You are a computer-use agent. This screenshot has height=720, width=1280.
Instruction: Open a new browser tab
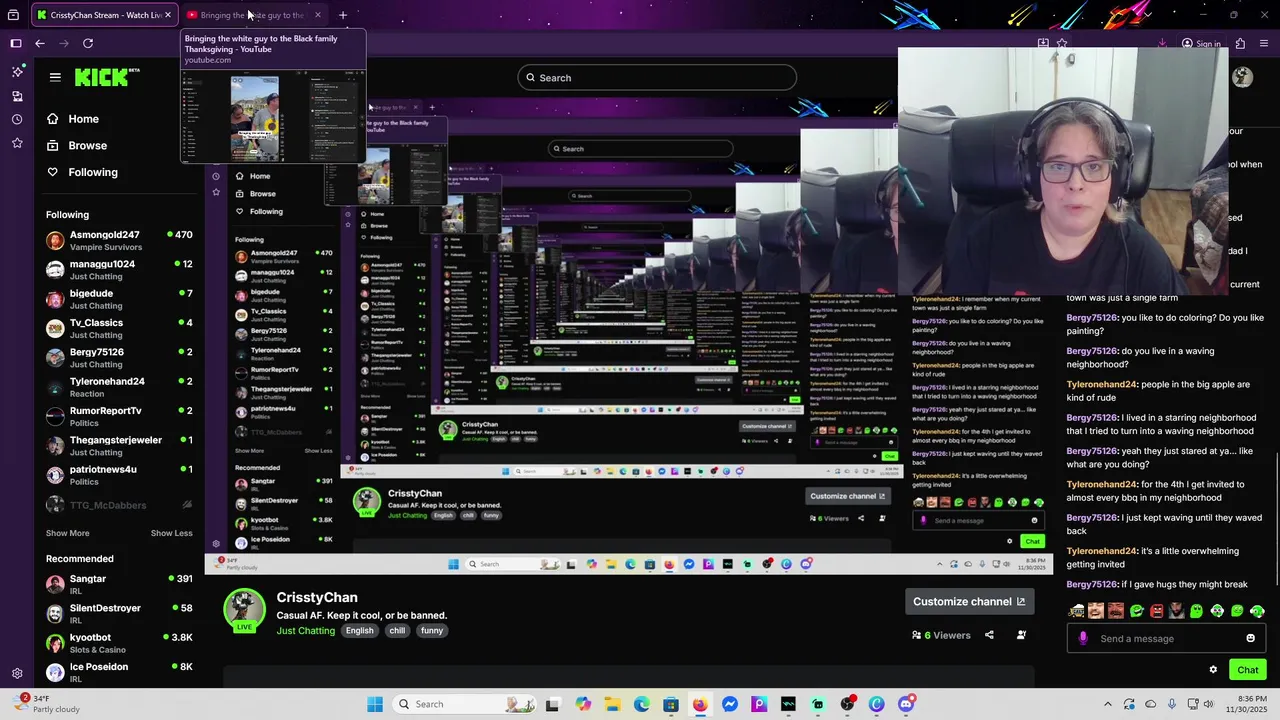[342, 15]
